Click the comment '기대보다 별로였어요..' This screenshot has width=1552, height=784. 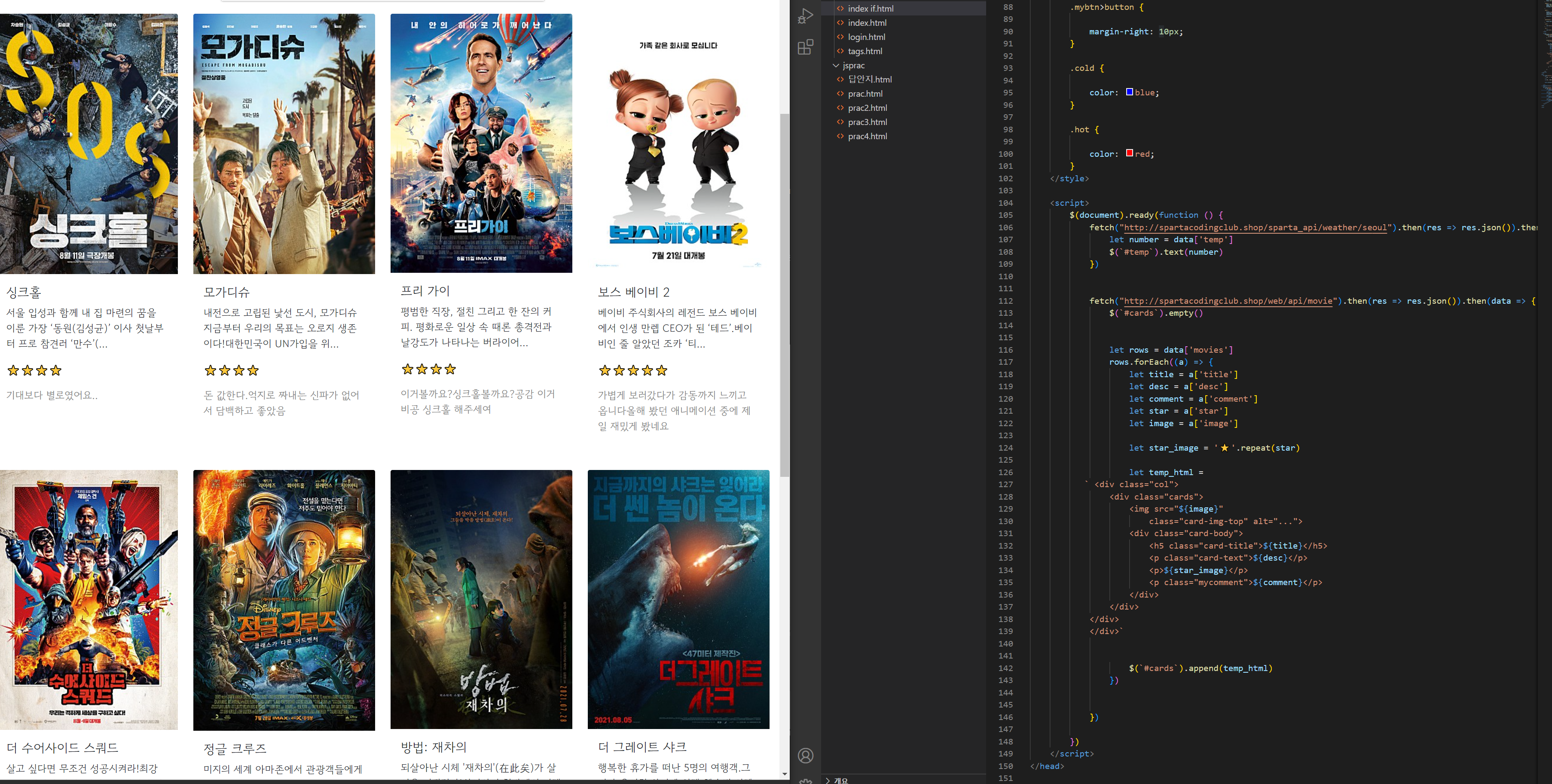coord(52,395)
